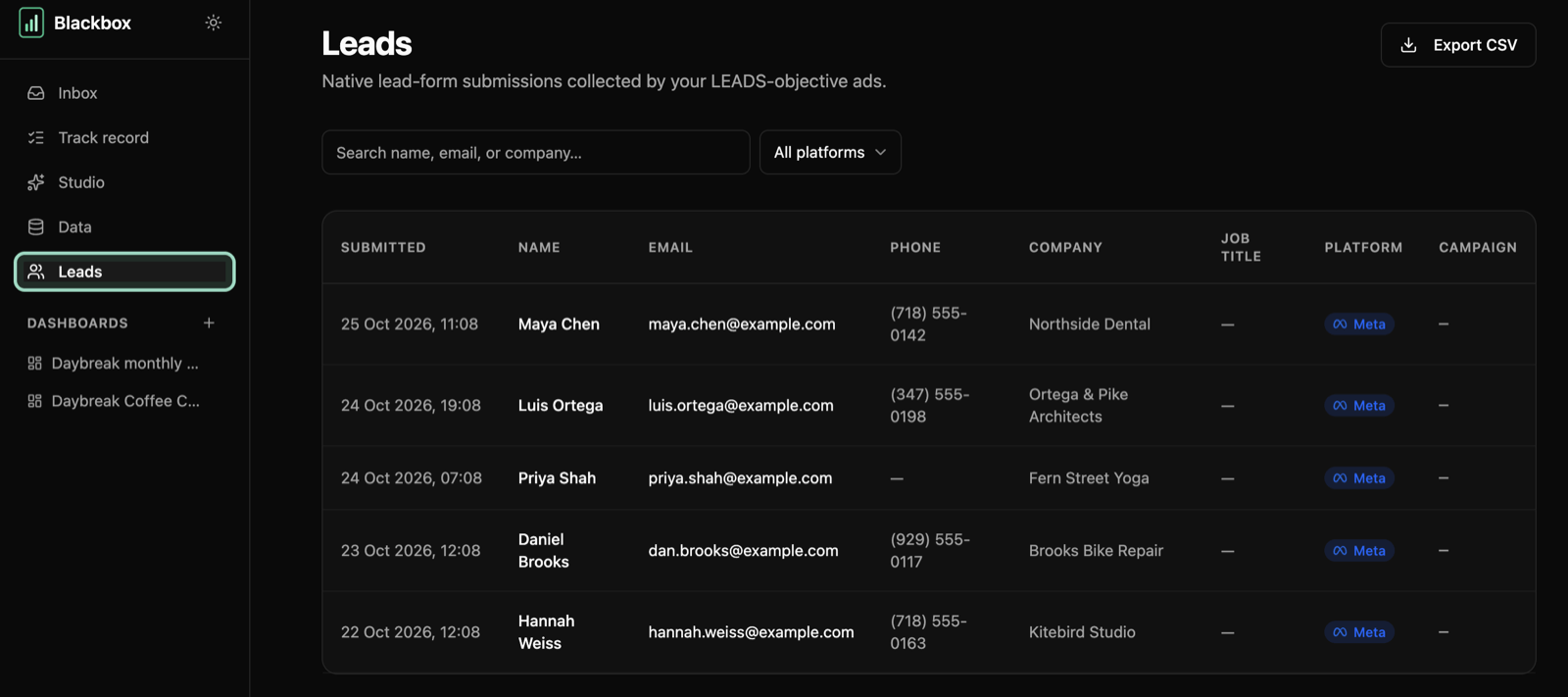Click date 24 Oct 2026, 07:08

tap(412, 477)
